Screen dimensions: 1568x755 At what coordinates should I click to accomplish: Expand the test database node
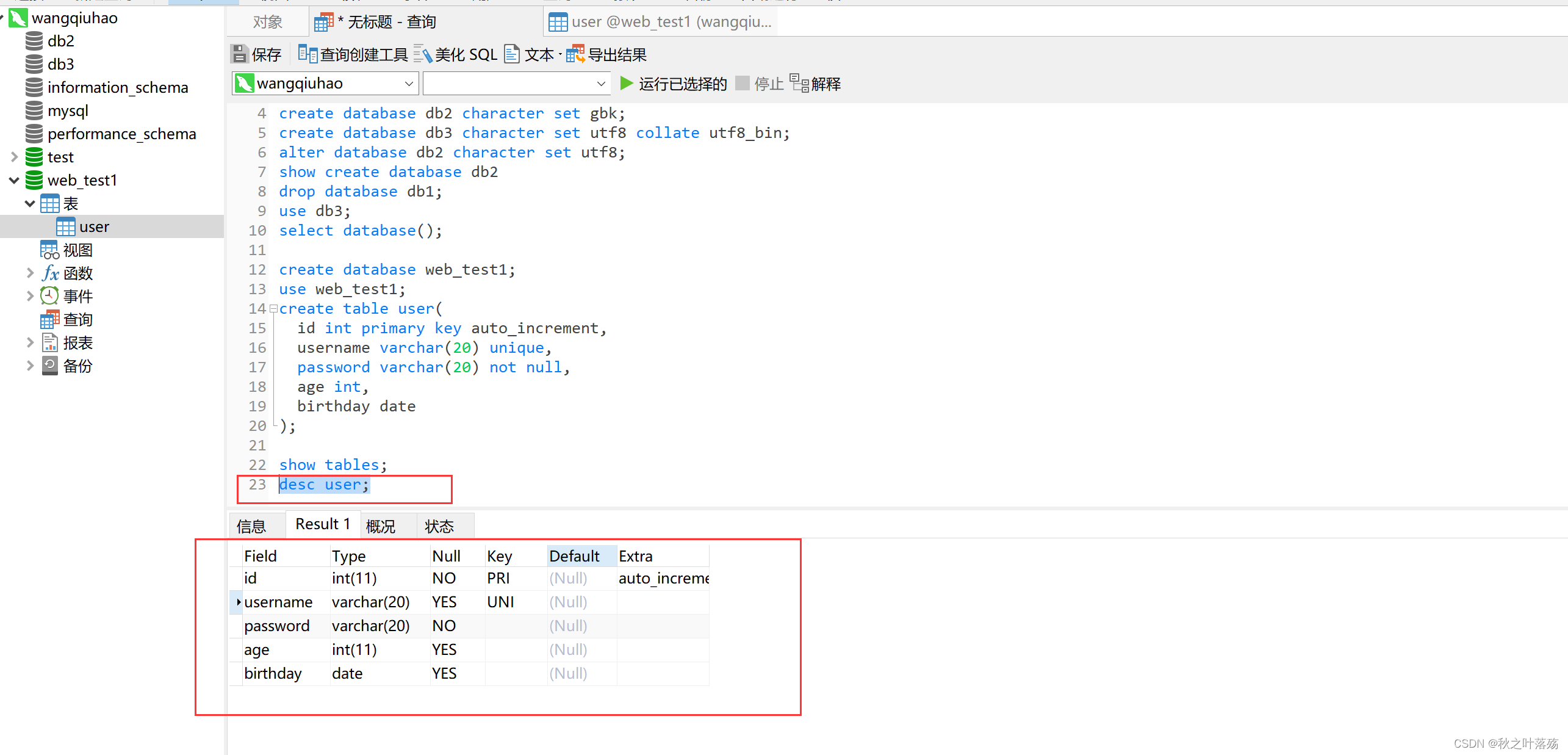[x=15, y=157]
